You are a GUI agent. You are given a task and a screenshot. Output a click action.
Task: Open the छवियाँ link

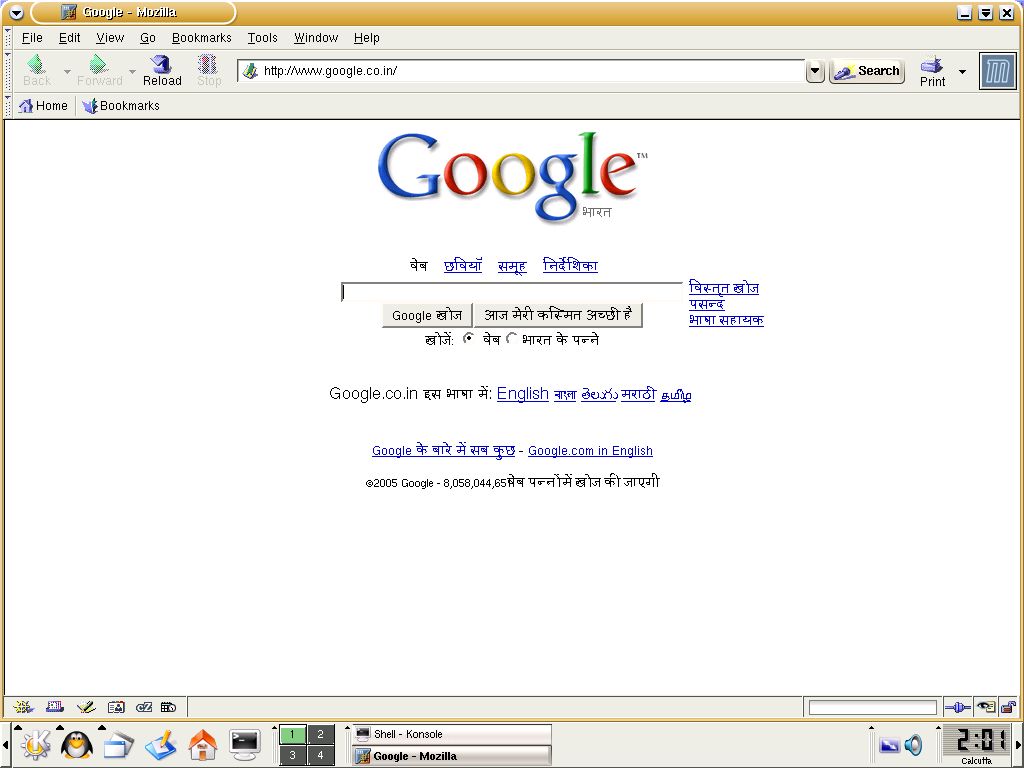463,266
